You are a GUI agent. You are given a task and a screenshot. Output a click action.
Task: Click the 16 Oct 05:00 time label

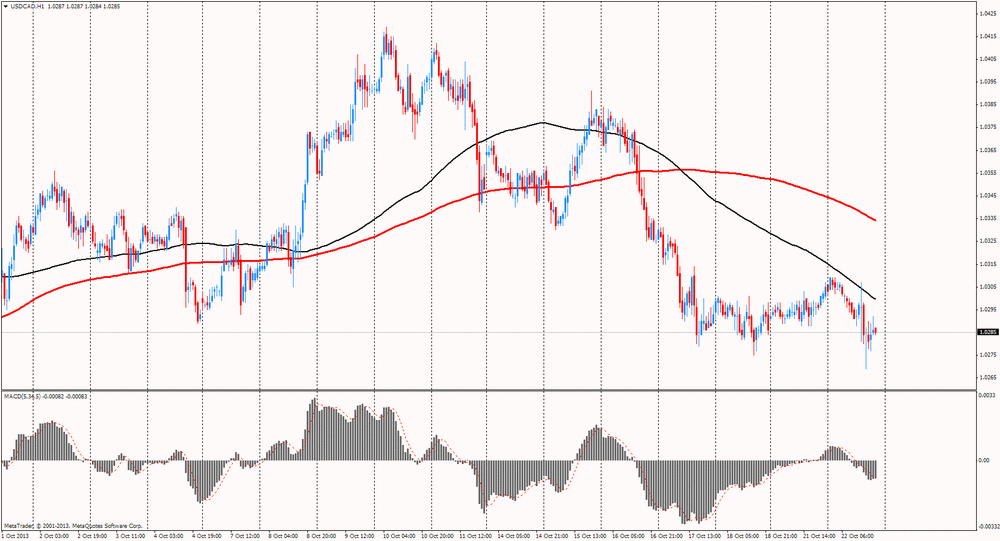[629, 536]
